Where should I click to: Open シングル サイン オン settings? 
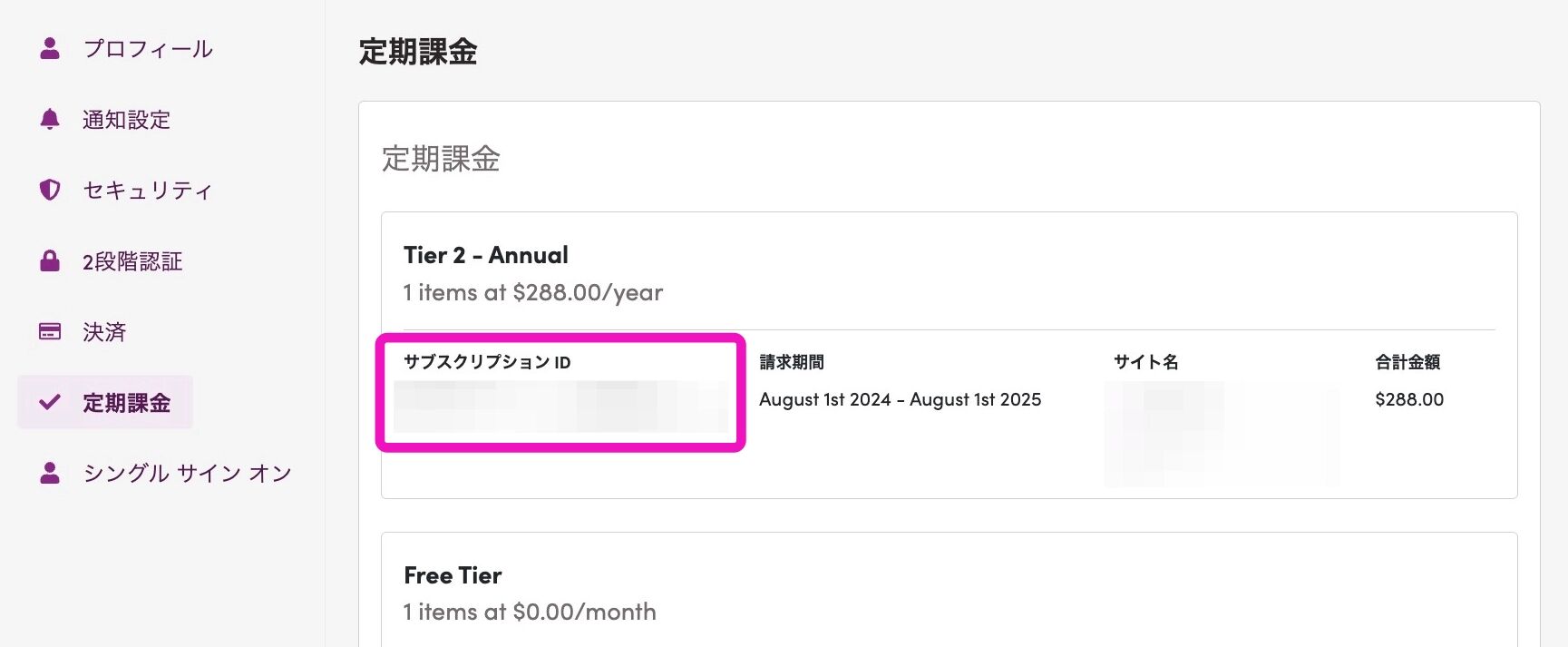[x=187, y=474]
